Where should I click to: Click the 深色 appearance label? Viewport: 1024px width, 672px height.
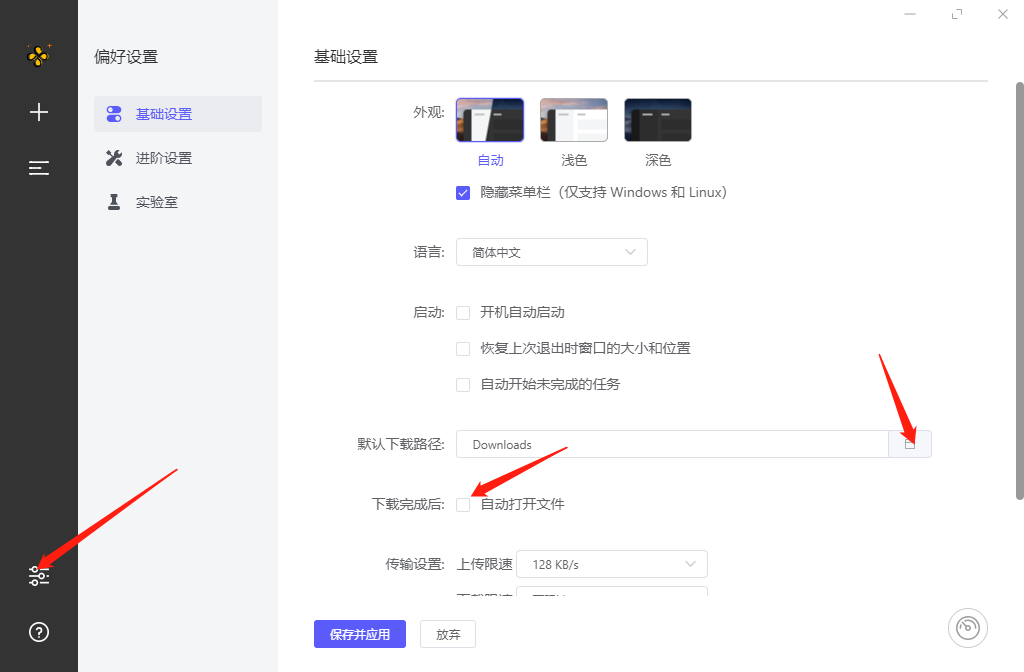click(x=658, y=160)
